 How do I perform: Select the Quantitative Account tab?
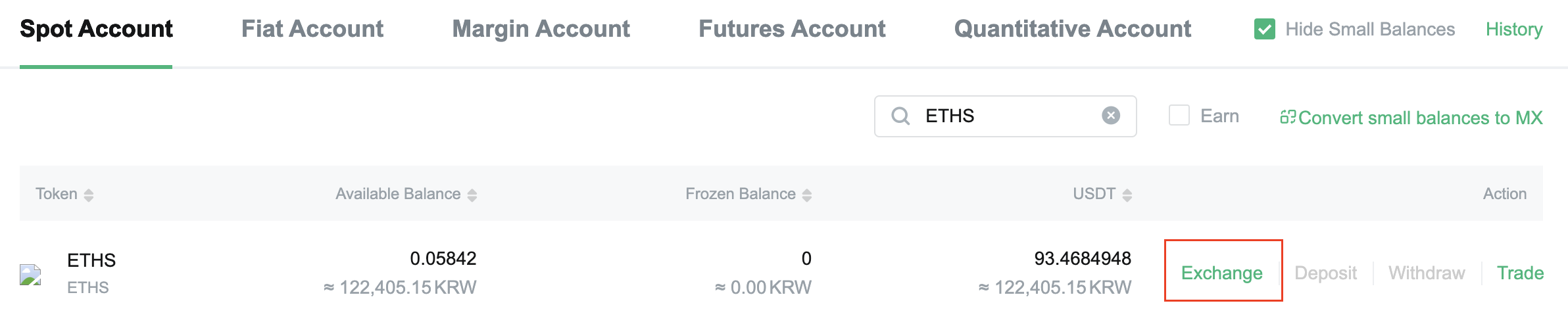(x=1072, y=29)
